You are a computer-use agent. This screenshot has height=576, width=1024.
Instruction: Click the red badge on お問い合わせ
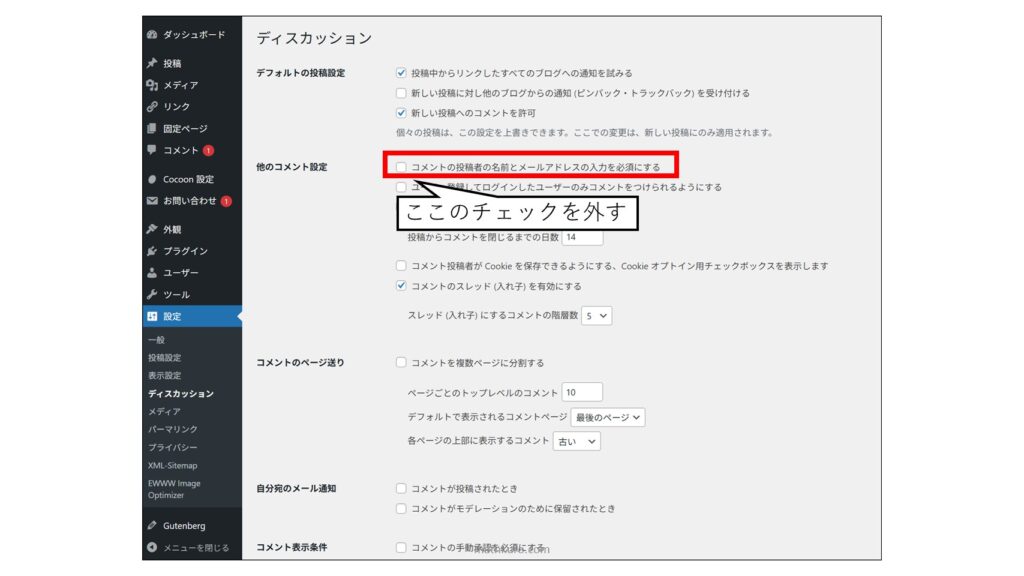click(x=226, y=201)
